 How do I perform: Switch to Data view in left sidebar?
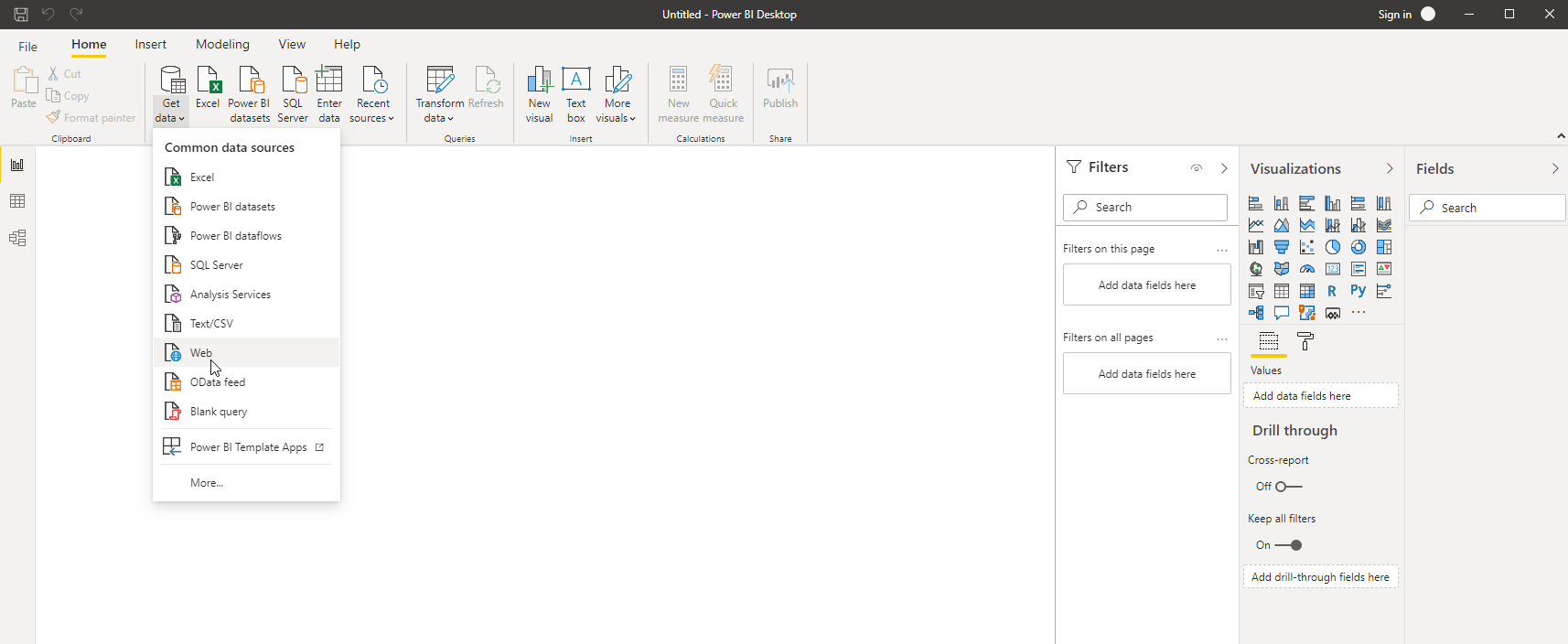[x=17, y=201]
